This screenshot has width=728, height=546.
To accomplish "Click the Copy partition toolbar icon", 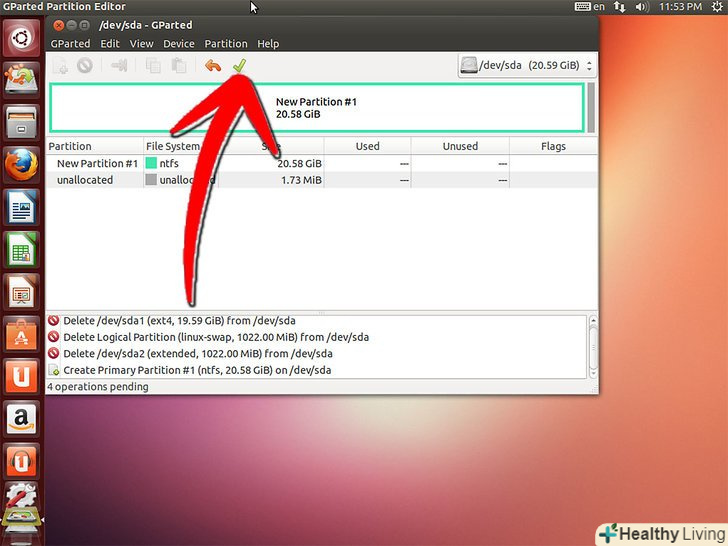I will [x=153, y=65].
